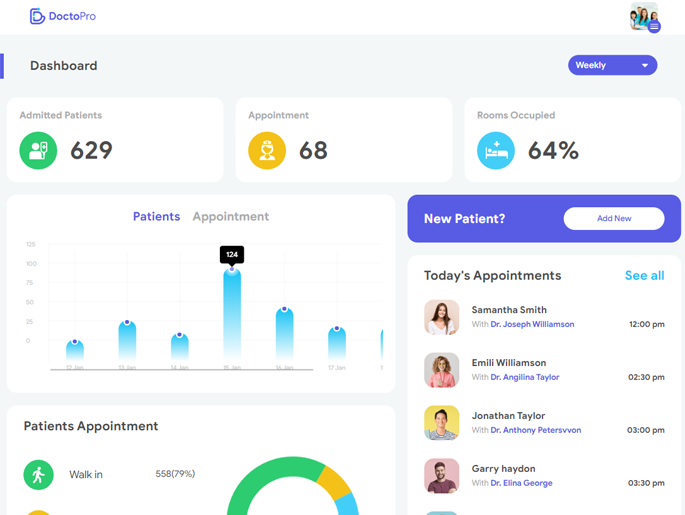Switch to the Patients chart tab

(x=156, y=217)
